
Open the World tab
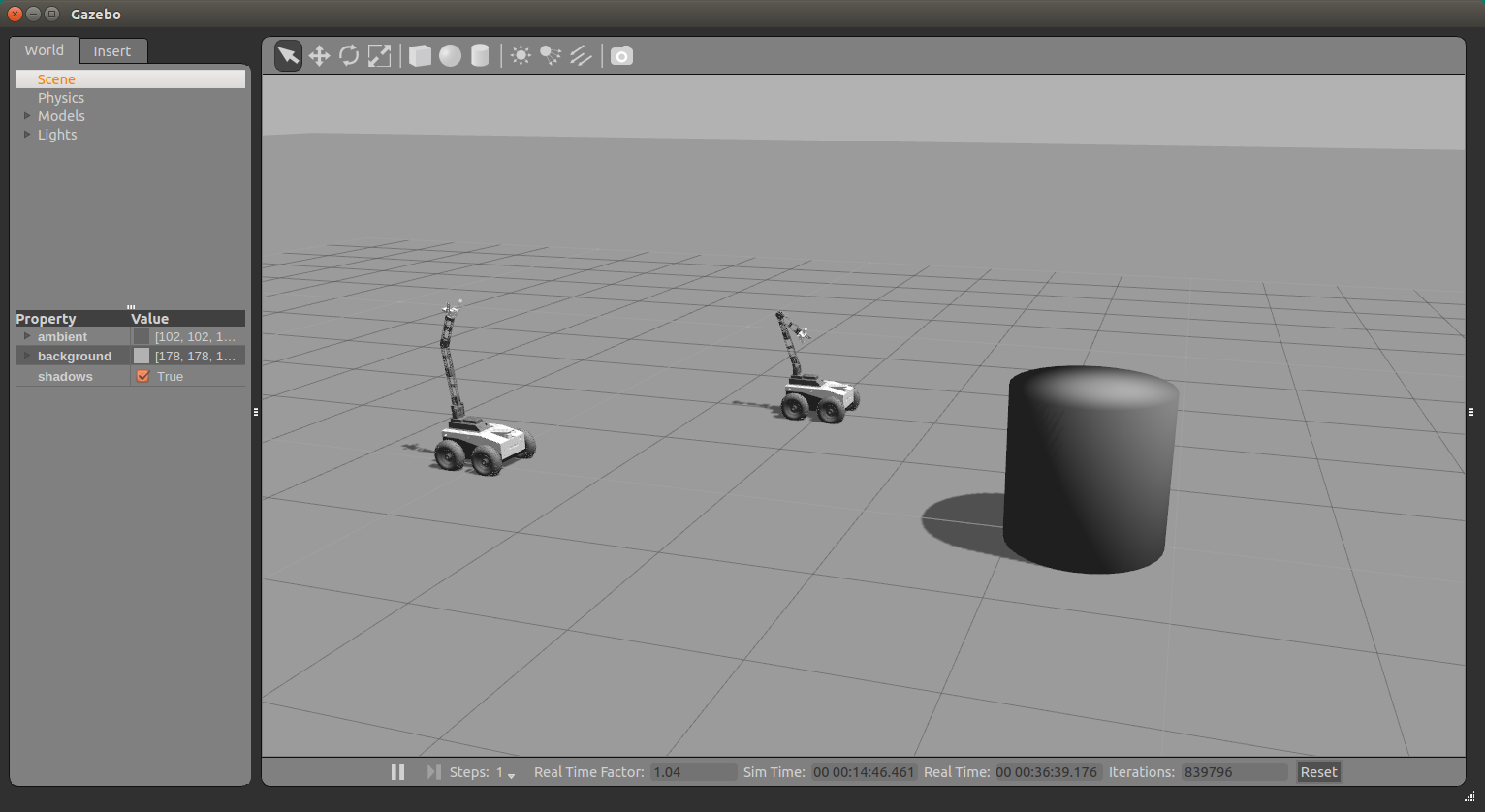(x=45, y=50)
